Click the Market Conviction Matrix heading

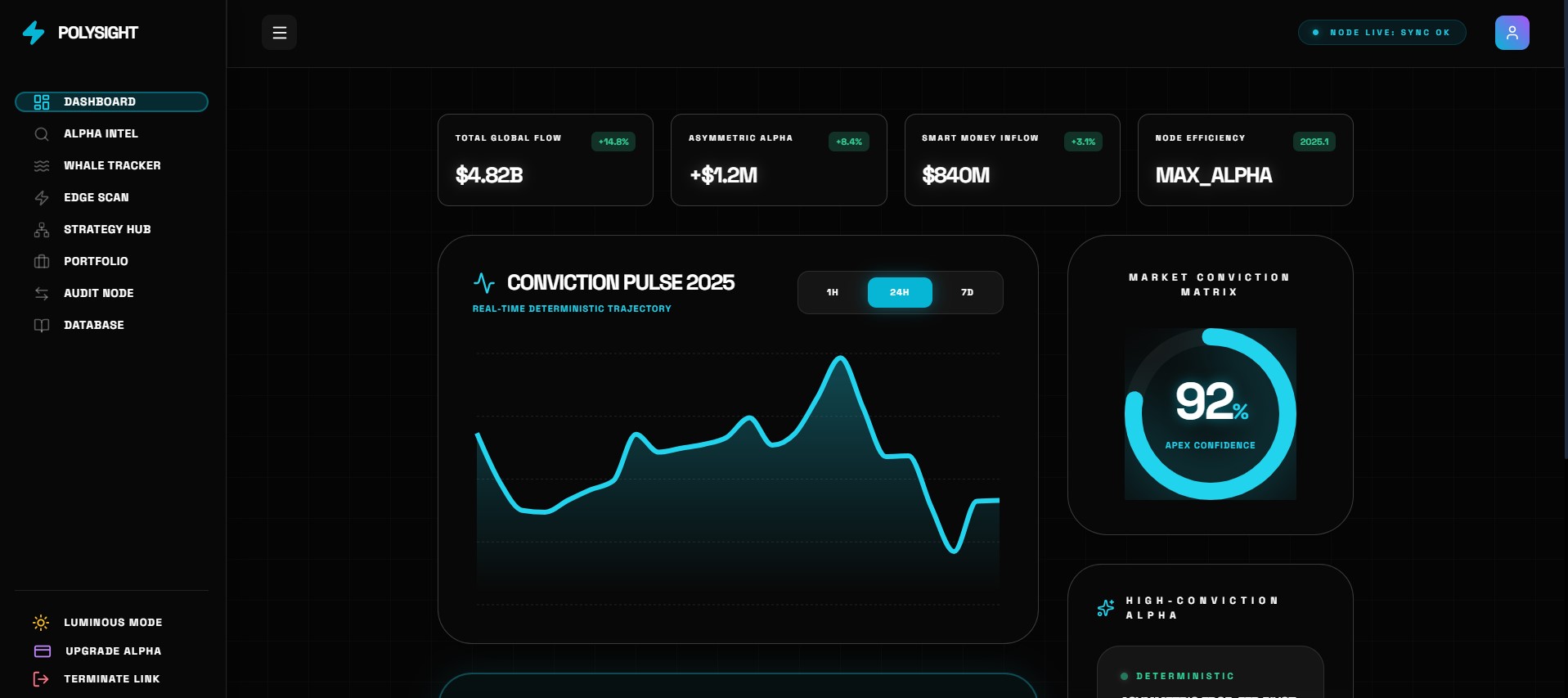(1210, 285)
